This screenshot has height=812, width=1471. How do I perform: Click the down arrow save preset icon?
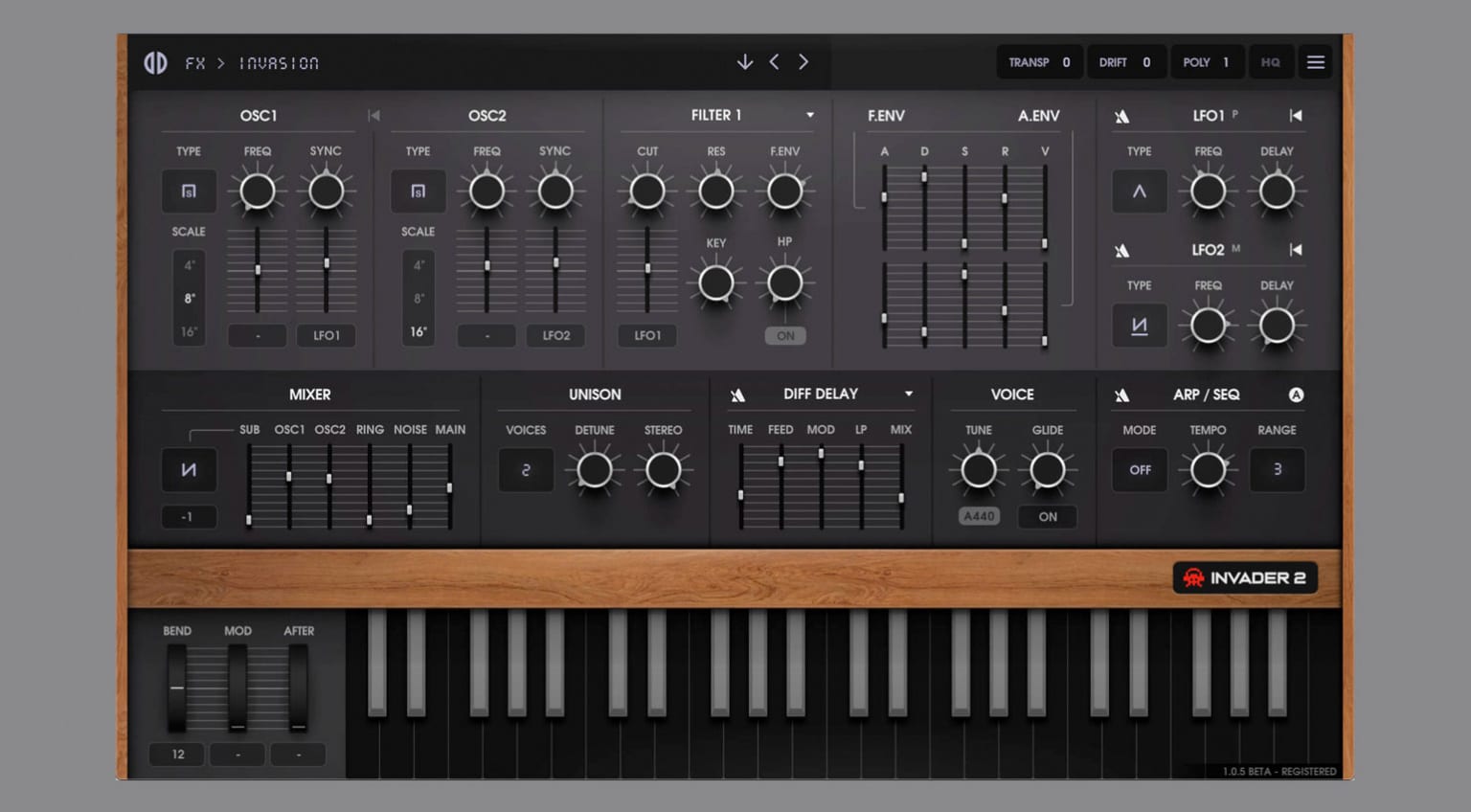click(744, 62)
